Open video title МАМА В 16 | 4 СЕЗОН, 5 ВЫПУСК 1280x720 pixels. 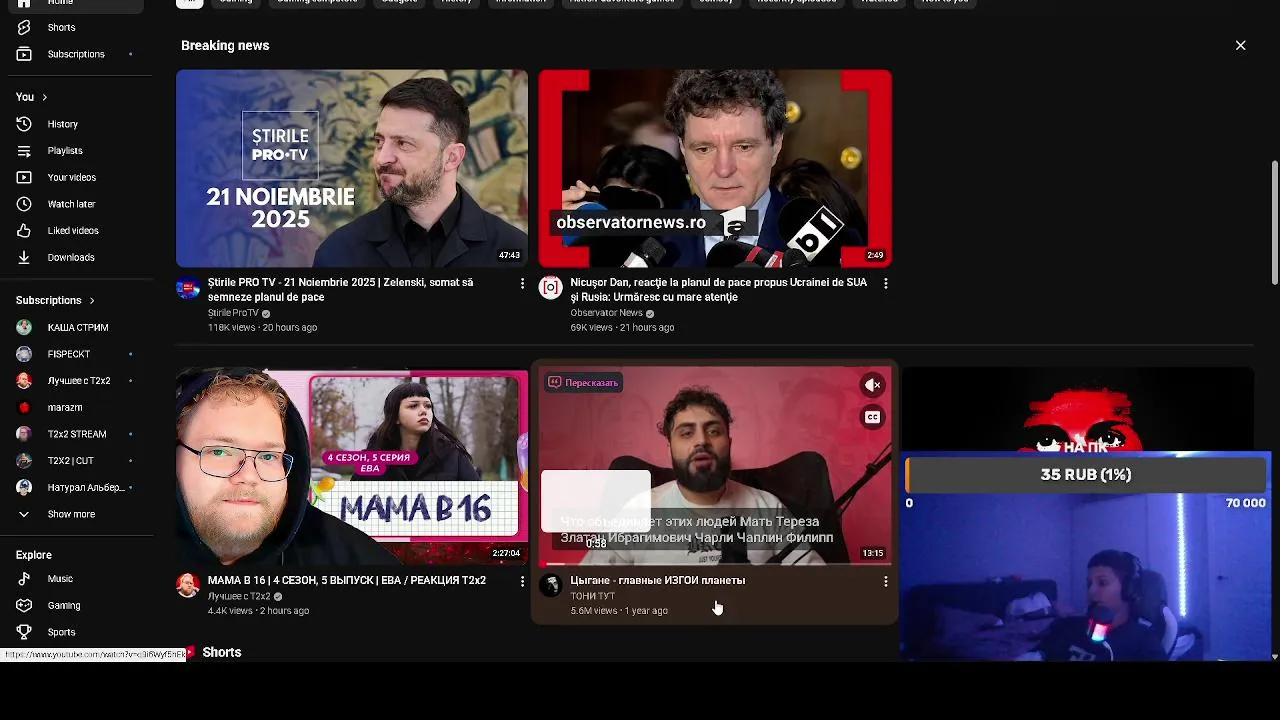tap(347, 580)
